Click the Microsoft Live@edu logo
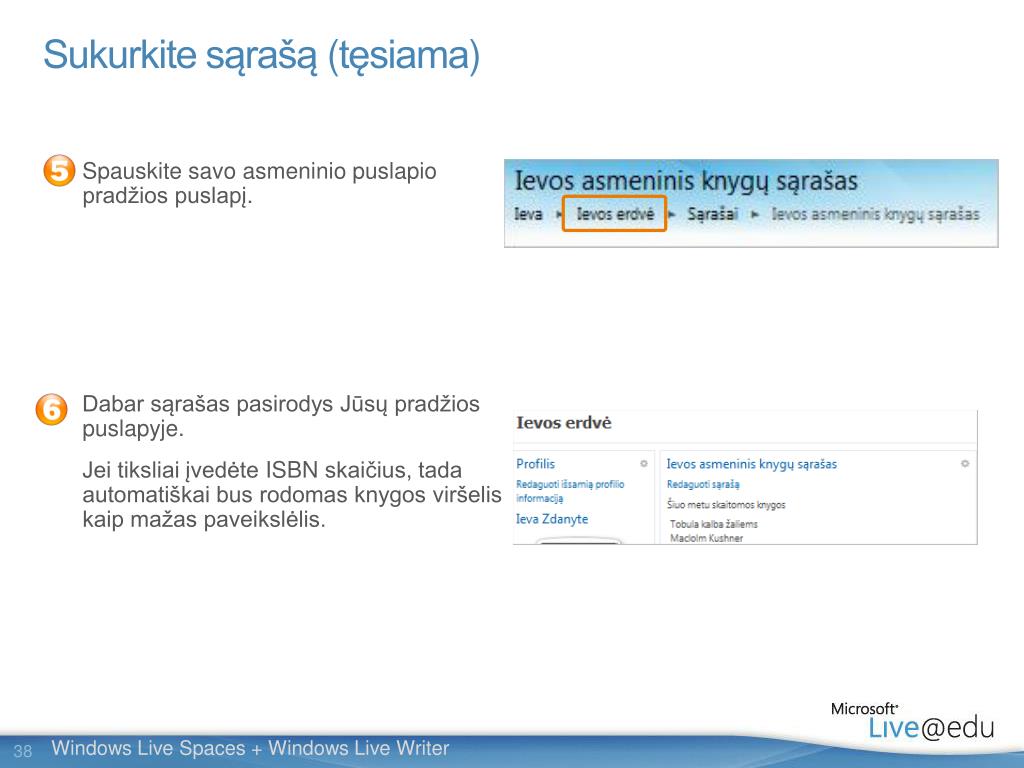1024x768 pixels. 913,722
